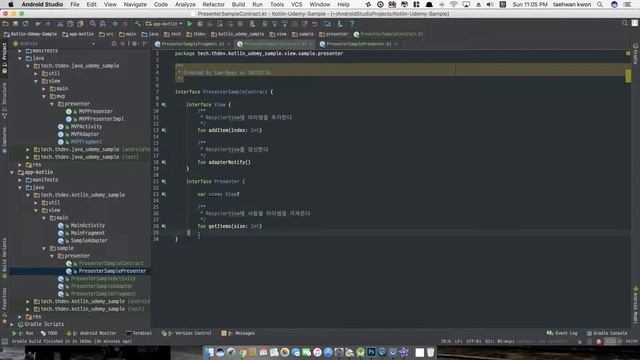640x360 pixels.
Task: Collapse the app-kotlin module node
Action: pos(12,172)
